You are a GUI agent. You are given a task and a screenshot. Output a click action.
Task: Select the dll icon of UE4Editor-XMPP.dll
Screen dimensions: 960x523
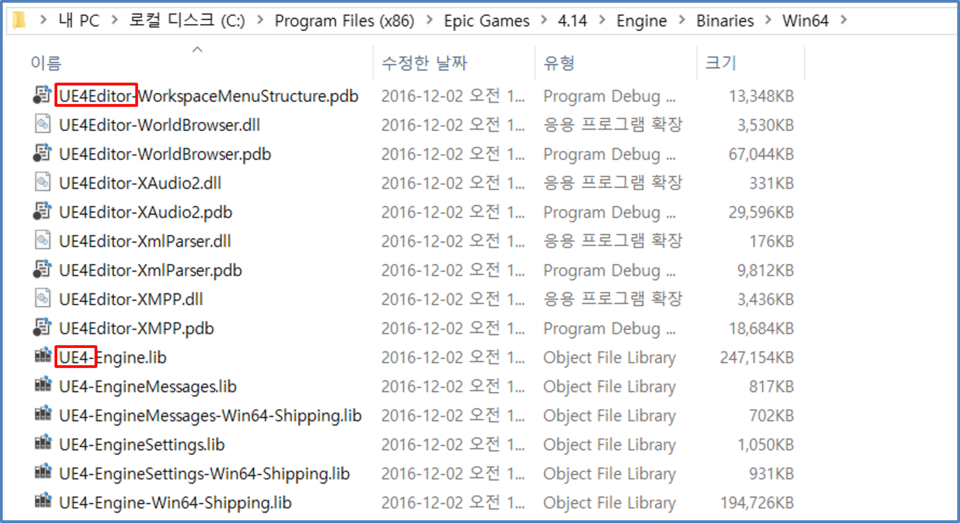42,299
